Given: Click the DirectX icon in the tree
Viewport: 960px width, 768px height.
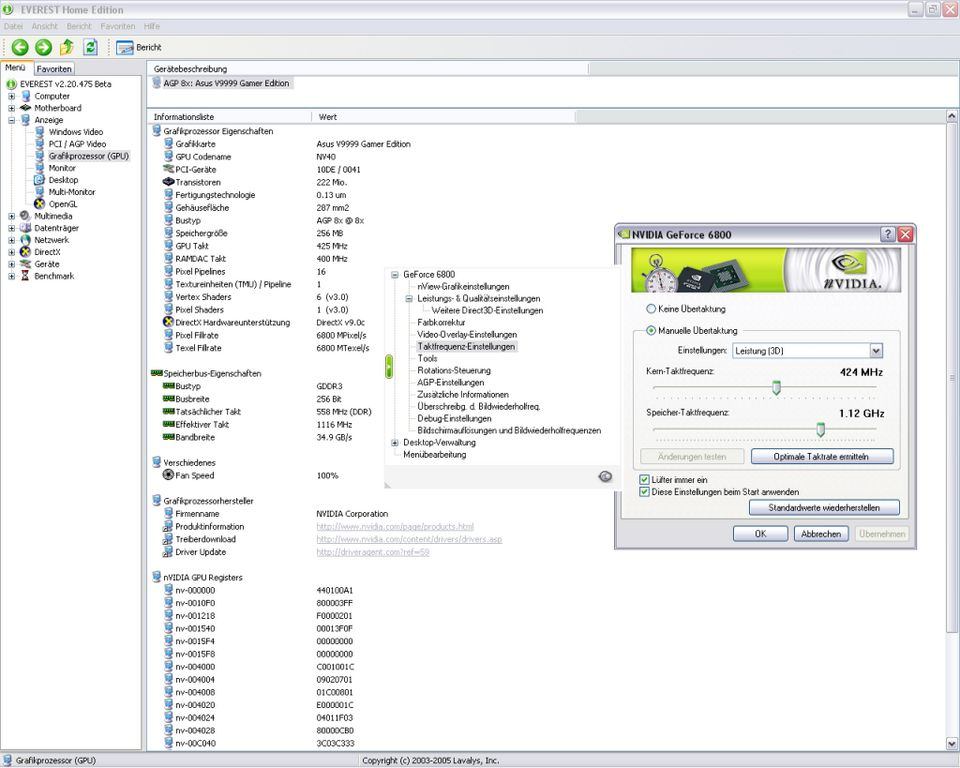Looking at the screenshot, I should pos(26,252).
